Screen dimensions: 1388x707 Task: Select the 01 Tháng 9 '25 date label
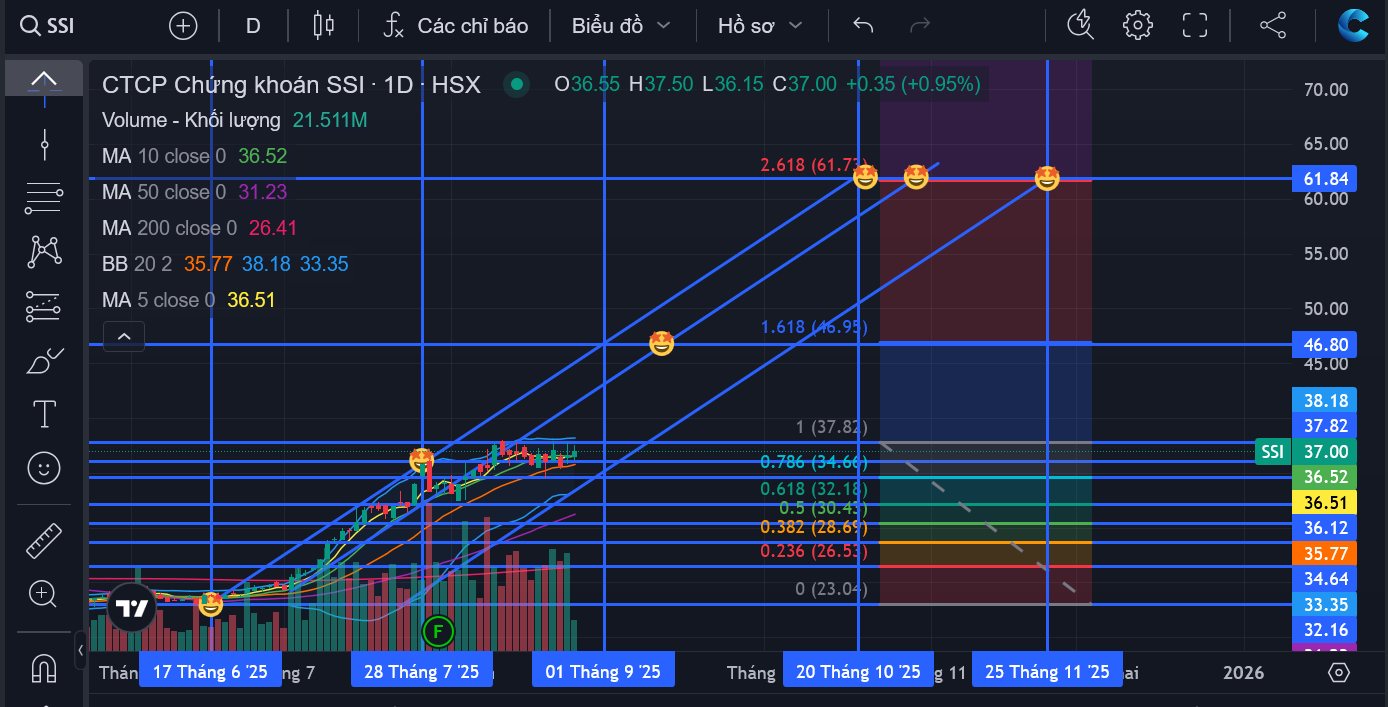(x=603, y=672)
